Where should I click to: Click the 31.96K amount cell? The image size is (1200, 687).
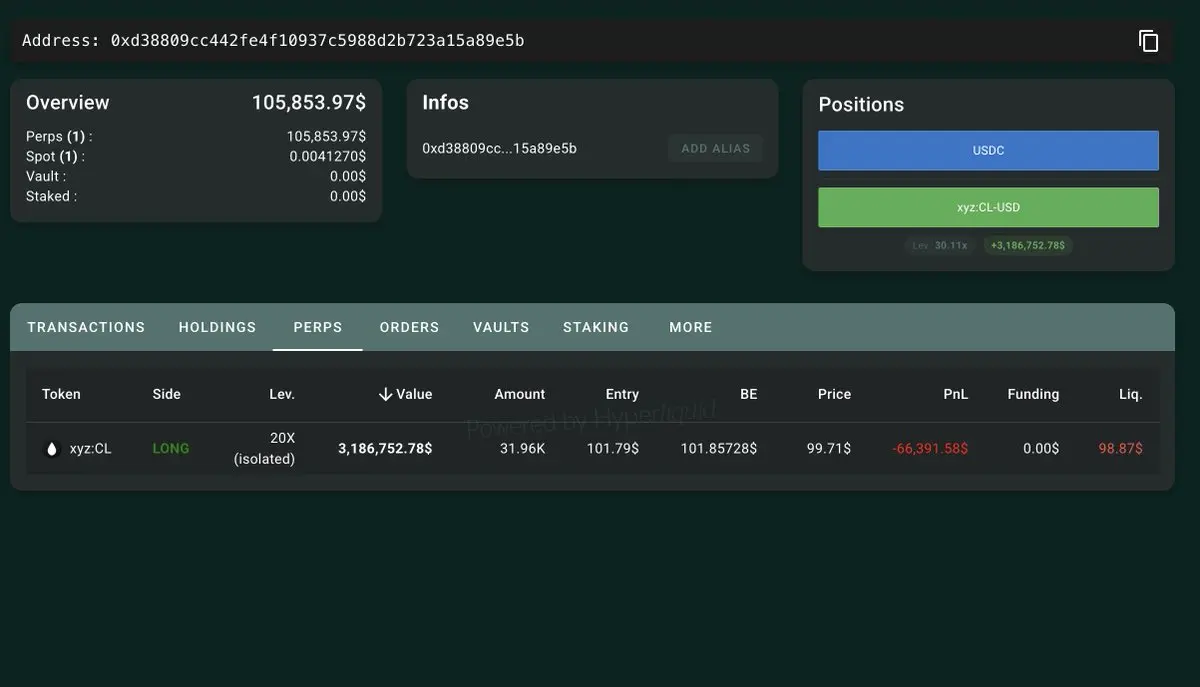pos(522,449)
